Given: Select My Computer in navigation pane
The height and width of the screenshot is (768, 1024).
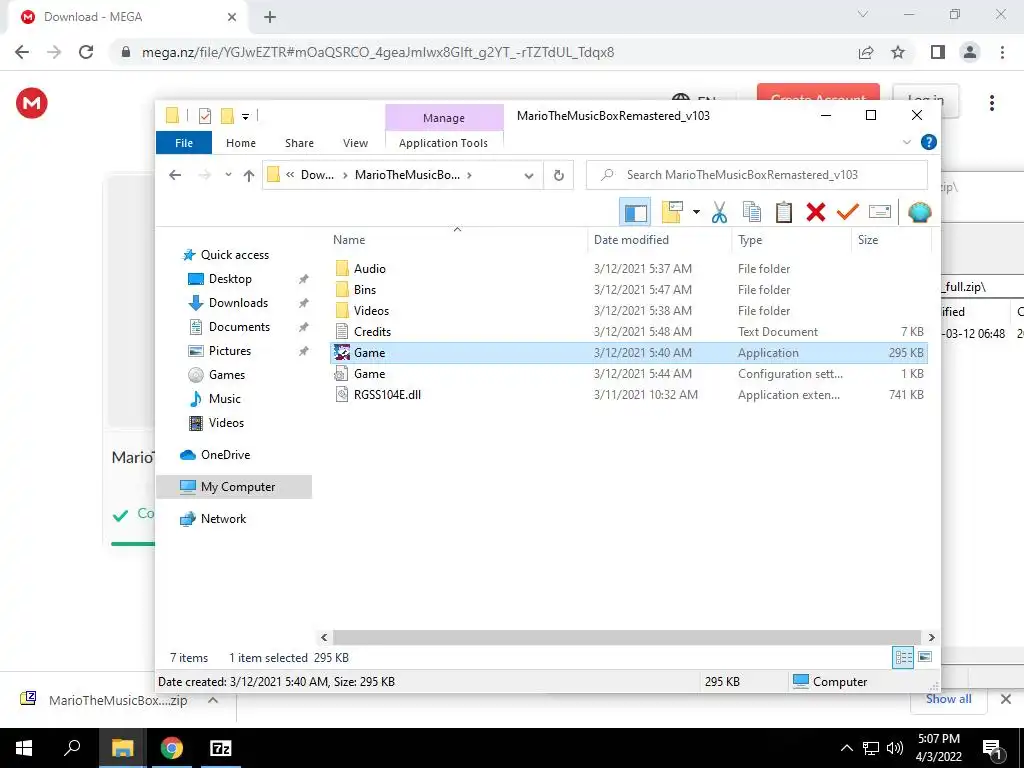Looking at the screenshot, I should click(x=234, y=487).
